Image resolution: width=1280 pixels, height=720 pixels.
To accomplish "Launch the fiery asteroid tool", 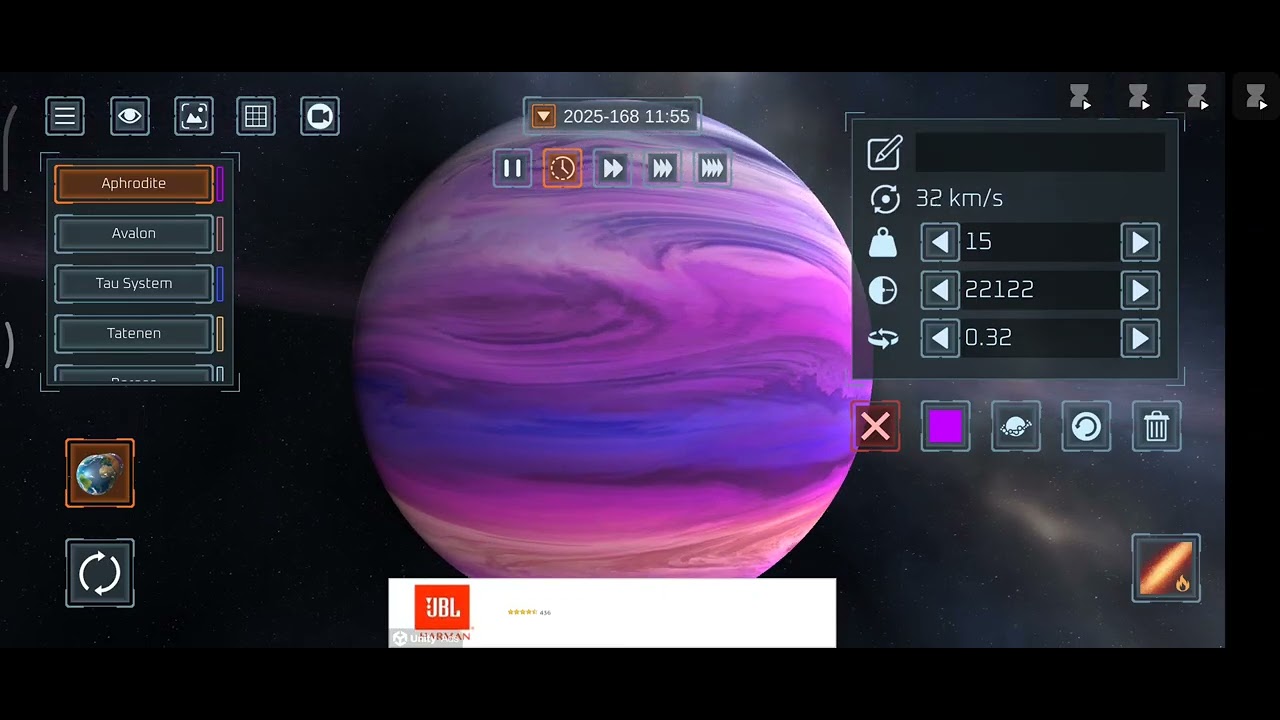I will click(1166, 568).
